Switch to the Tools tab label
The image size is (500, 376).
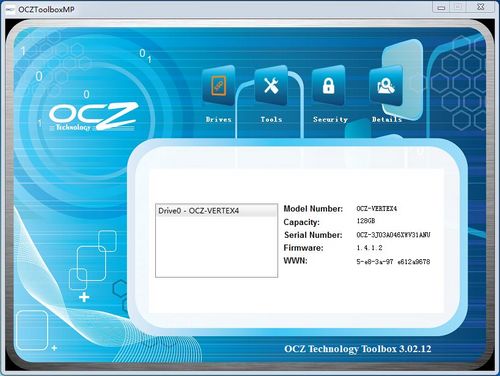point(271,119)
